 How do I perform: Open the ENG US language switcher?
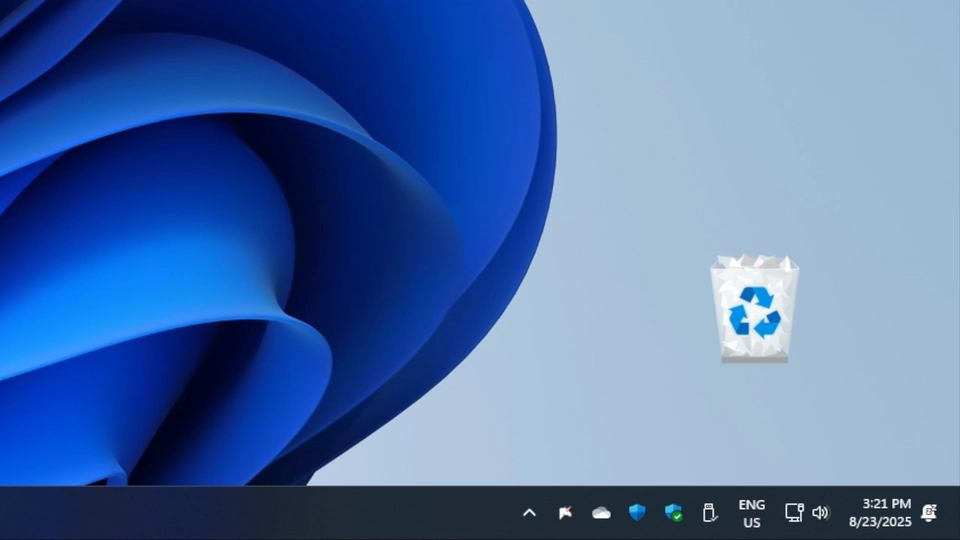point(752,513)
